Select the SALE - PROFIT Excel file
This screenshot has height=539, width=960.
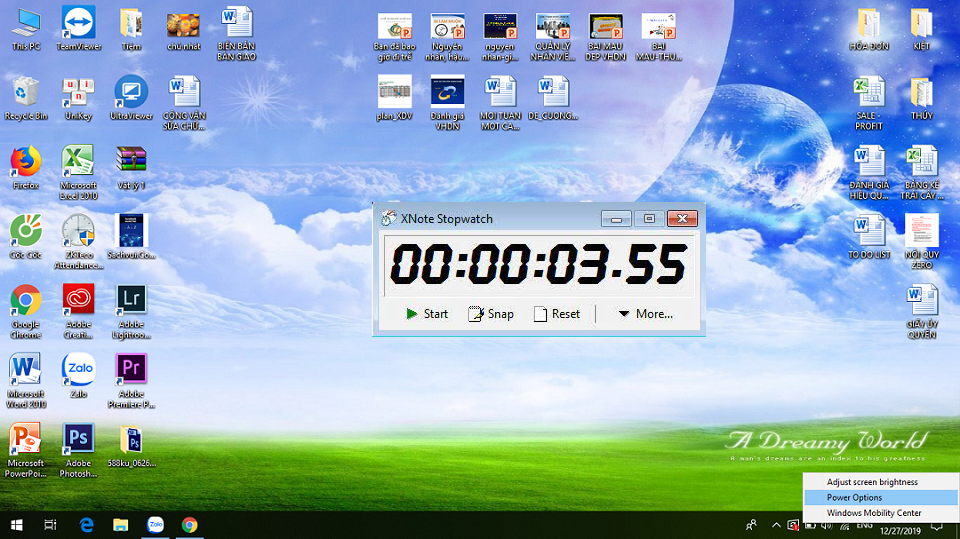[x=869, y=103]
